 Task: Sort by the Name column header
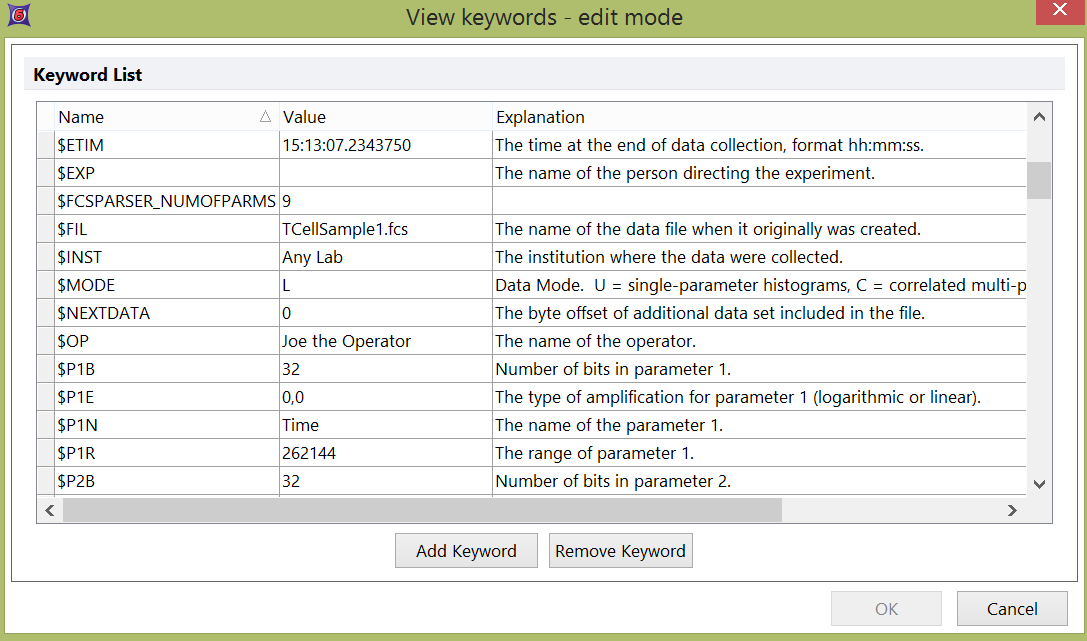[x=160, y=117]
